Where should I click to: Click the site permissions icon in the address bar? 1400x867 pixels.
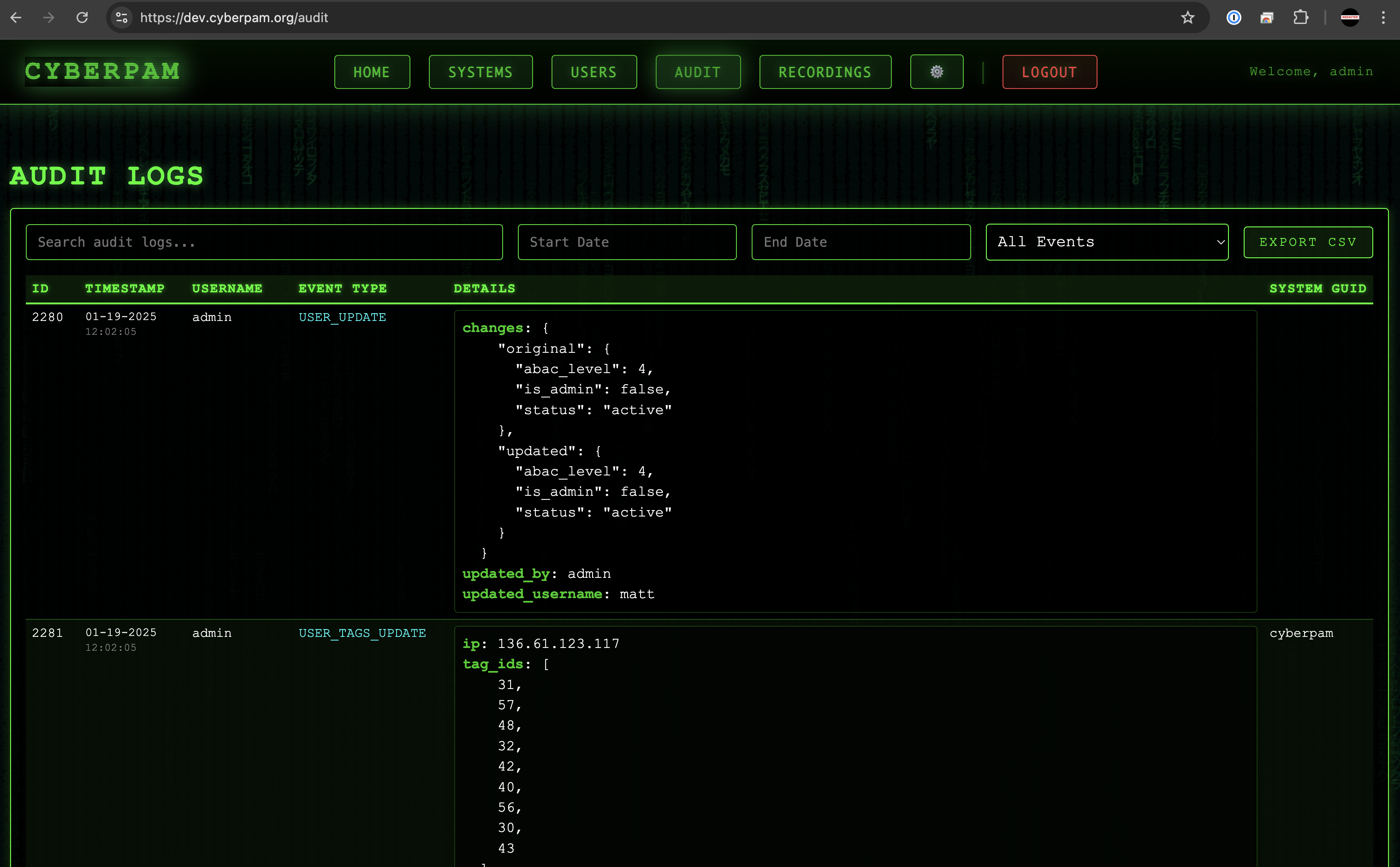pyautogui.click(x=121, y=18)
